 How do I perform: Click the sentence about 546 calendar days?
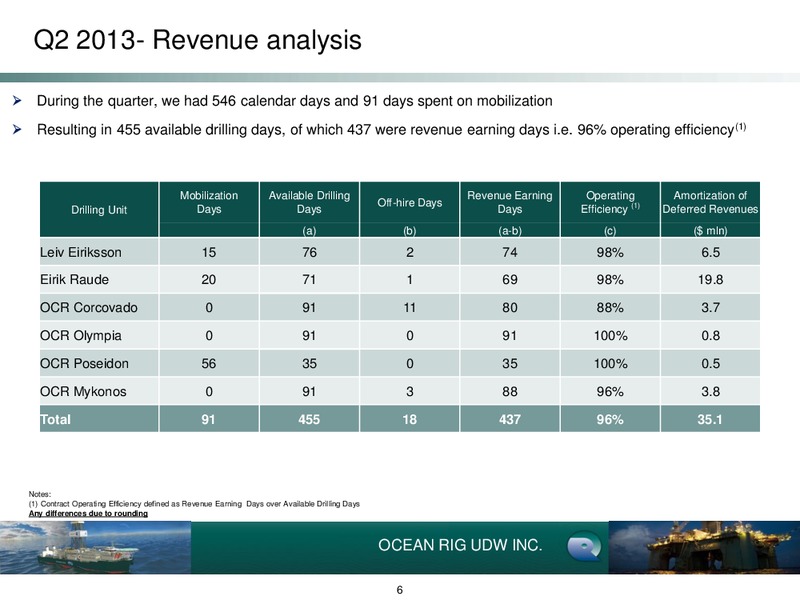point(294,101)
